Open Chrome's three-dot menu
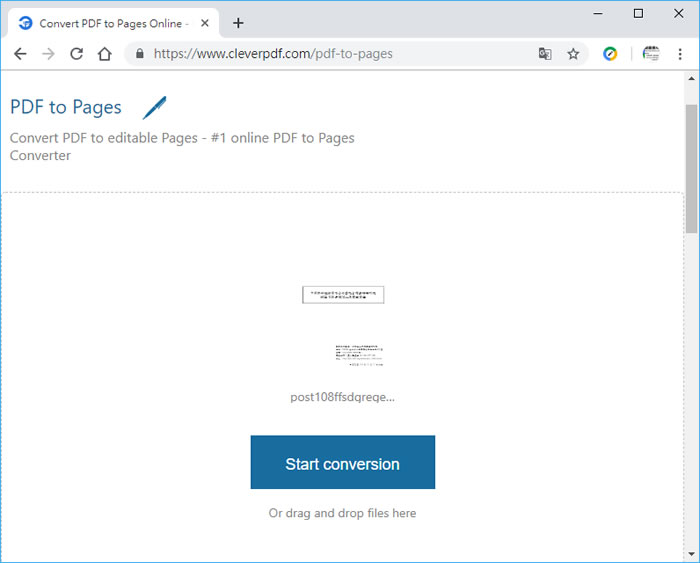The image size is (700, 563). [680, 54]
